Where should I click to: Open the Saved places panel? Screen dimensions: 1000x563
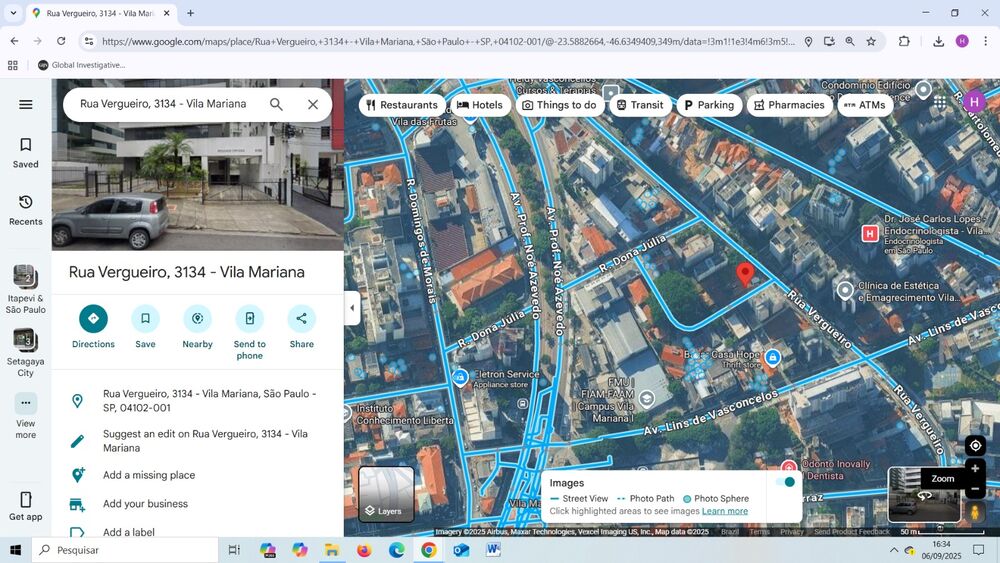pos(26,153)
